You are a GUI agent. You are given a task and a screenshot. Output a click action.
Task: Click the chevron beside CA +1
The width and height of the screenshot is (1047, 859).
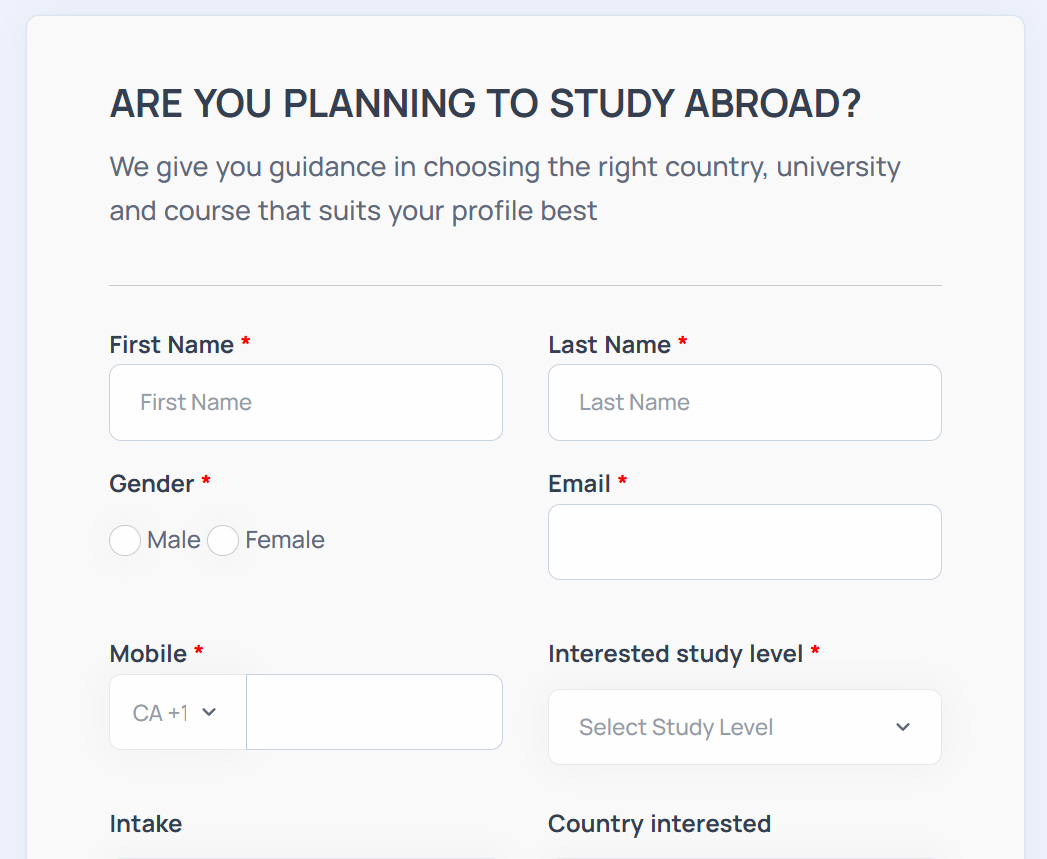[x=209, y=713]
